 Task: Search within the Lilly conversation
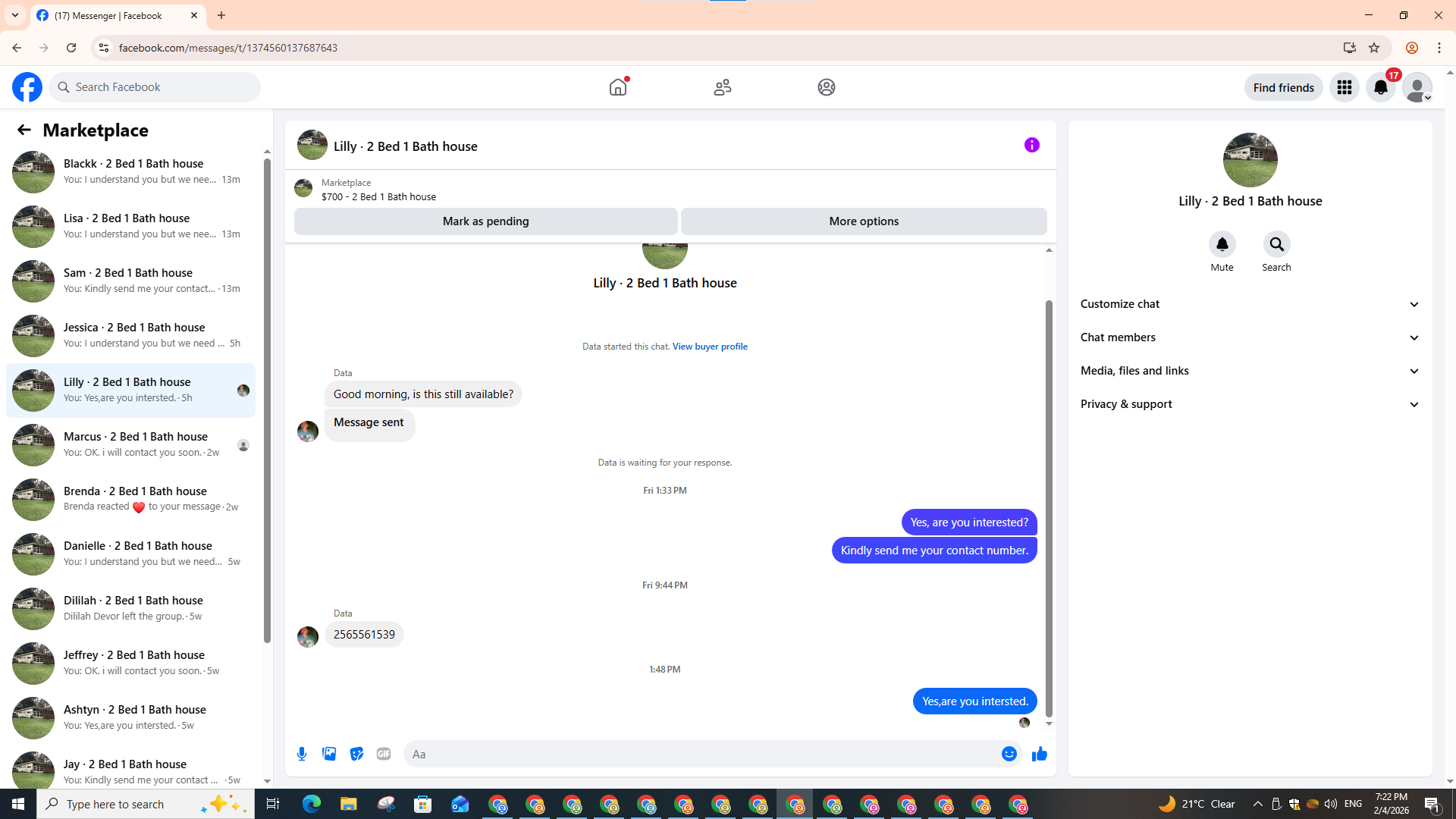1276,245
